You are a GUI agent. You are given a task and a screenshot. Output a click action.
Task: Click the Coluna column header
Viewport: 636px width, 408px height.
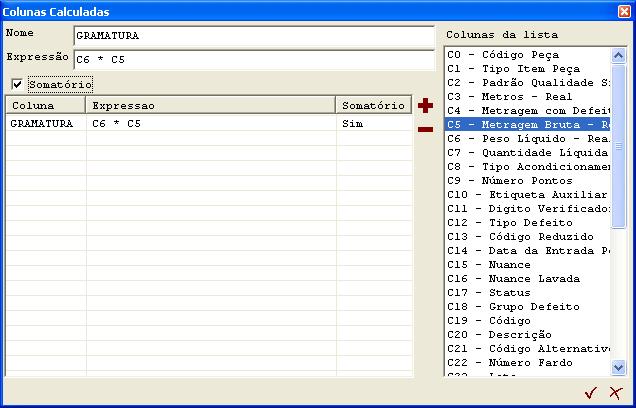click(x=46, y=105)
